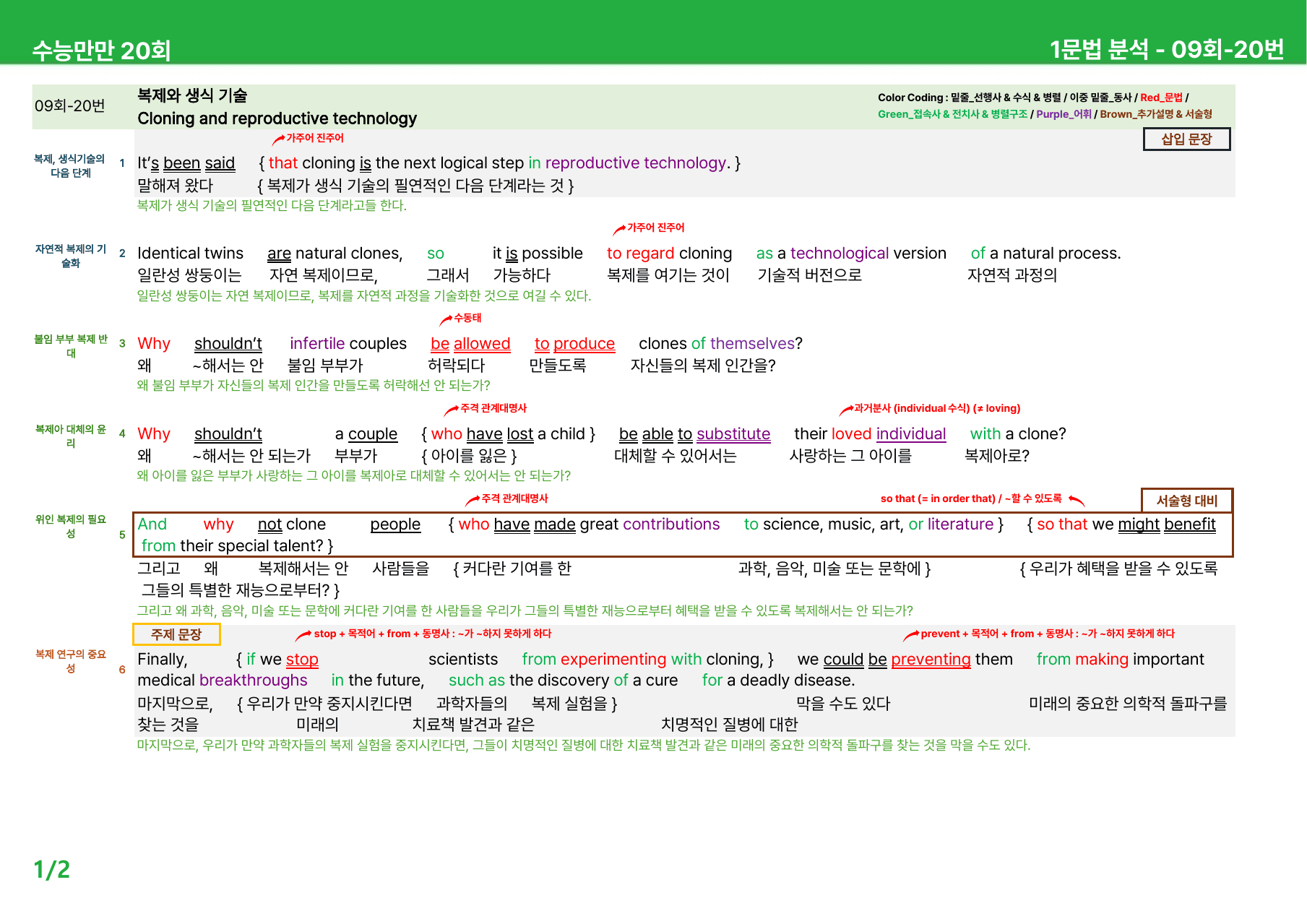Click the Korean gloss '막을 수도 있다'
The width and height of the screenshot is (1307, 924).
843,704
